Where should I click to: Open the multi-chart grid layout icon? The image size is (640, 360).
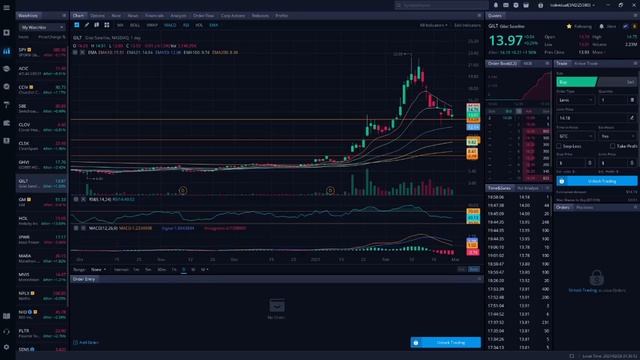(x=107, y=25)
